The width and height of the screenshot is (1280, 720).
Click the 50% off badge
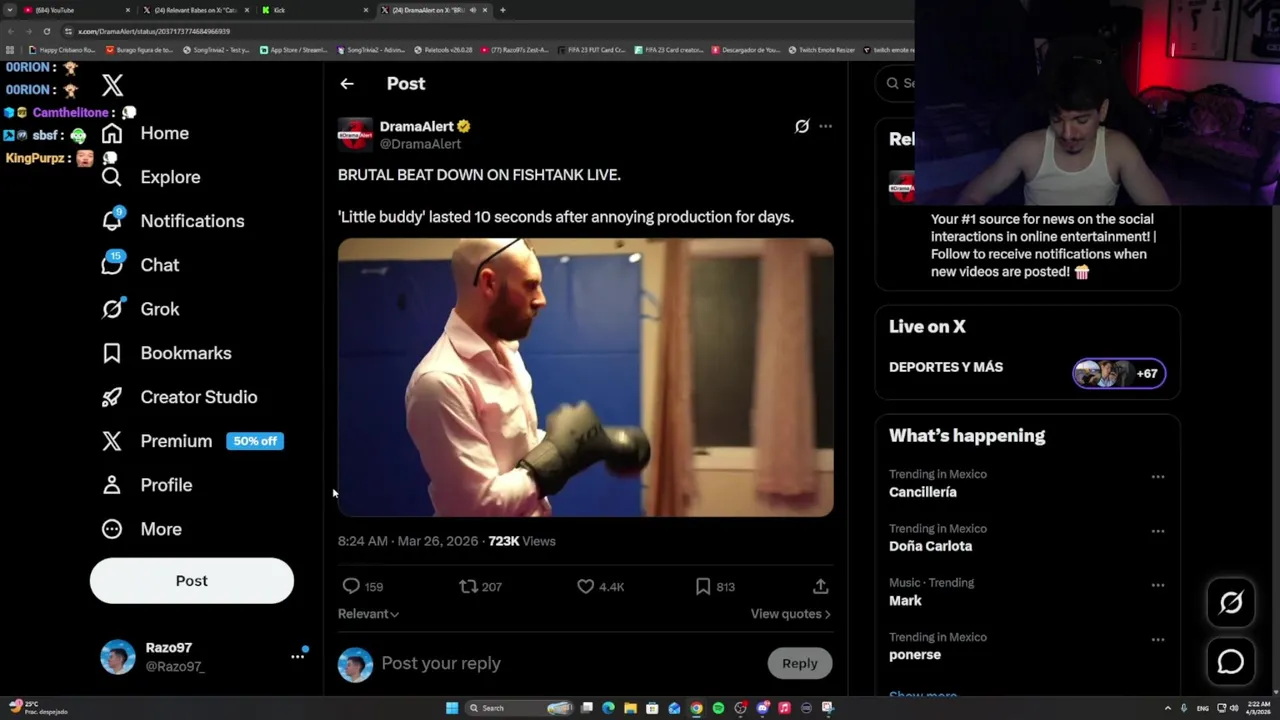[x=255, y=441]
